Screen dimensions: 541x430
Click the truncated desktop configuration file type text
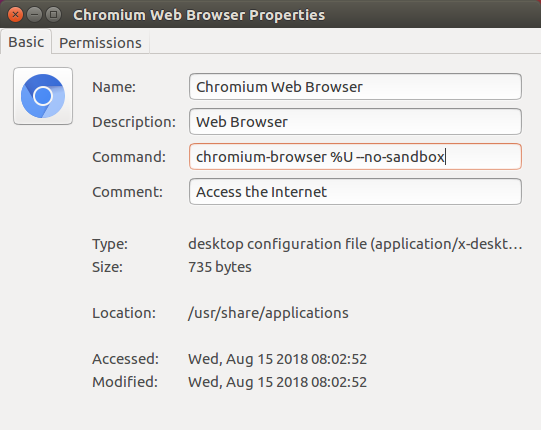[x=355, y=244]
